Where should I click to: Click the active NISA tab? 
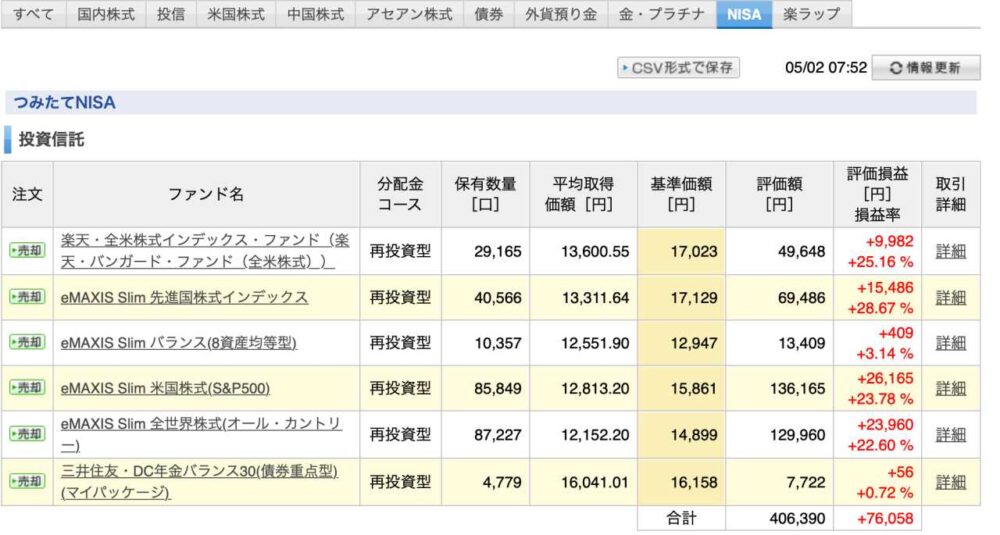point(744,14)
